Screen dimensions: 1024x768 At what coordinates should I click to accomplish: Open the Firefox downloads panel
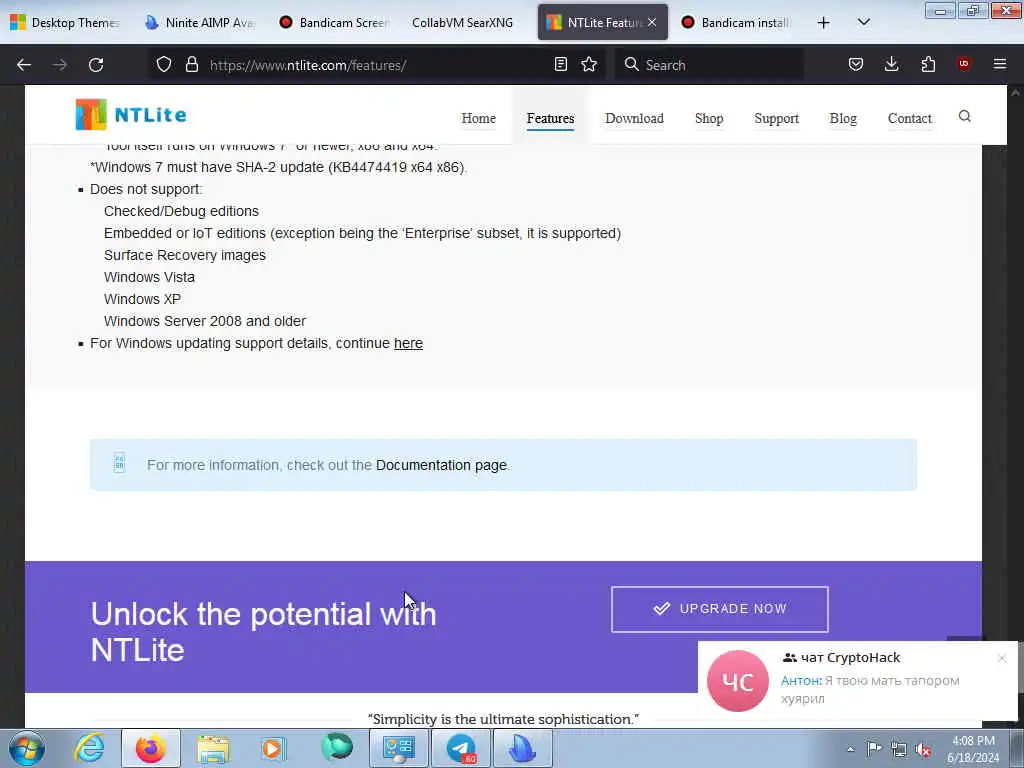click(x=891, y=64)
